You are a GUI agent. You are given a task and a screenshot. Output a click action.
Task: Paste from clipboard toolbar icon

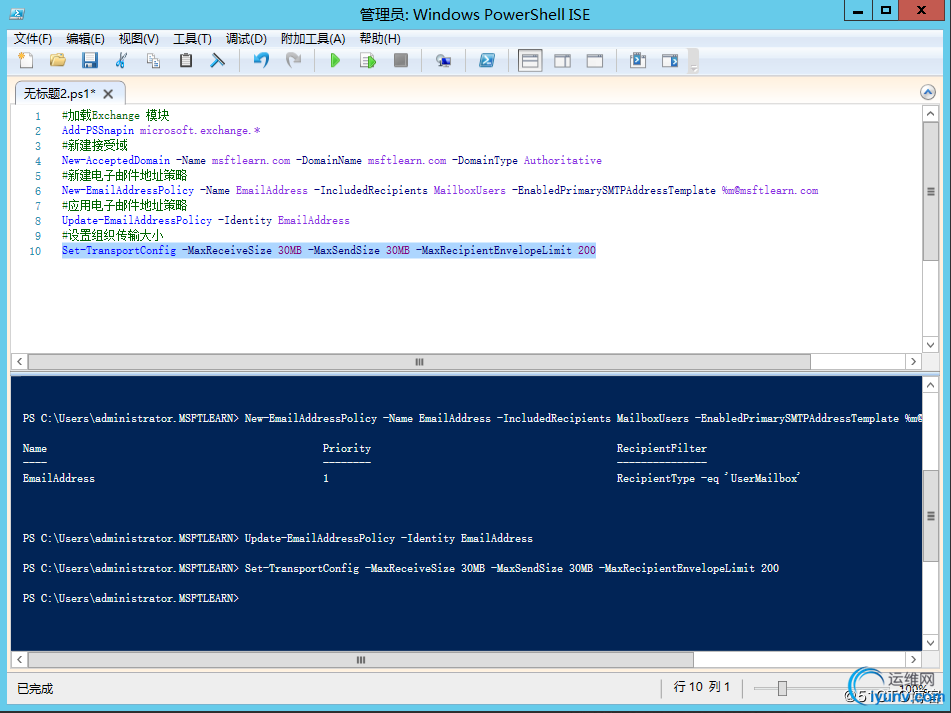186,60
